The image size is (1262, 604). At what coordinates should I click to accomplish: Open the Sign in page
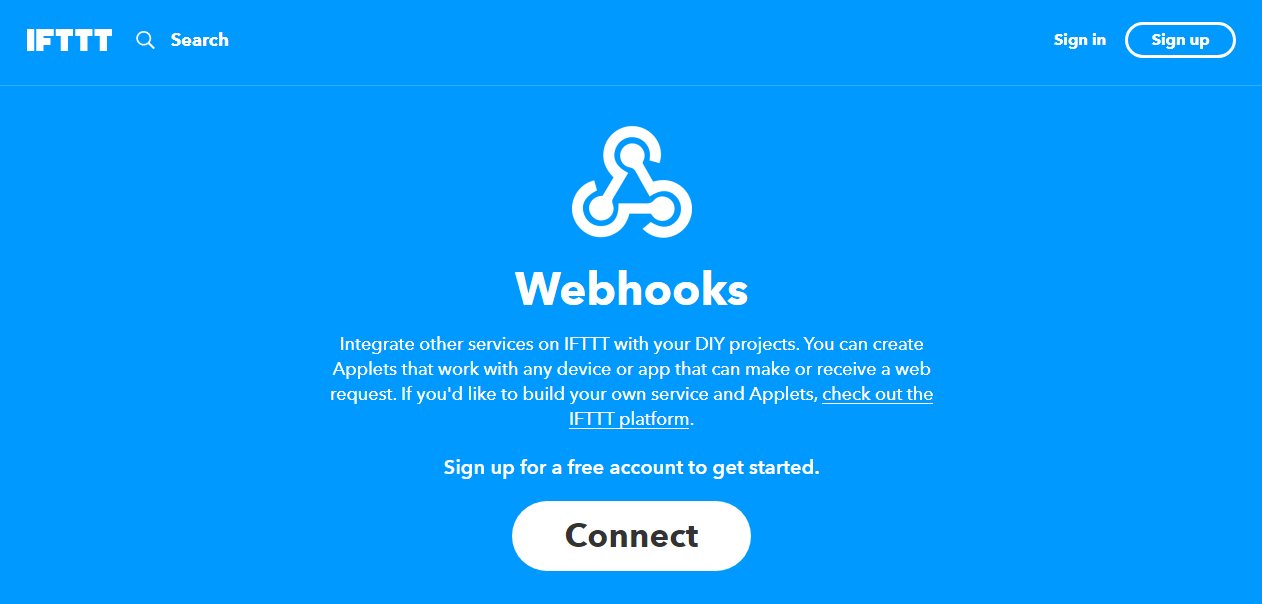pos(1080,40)
